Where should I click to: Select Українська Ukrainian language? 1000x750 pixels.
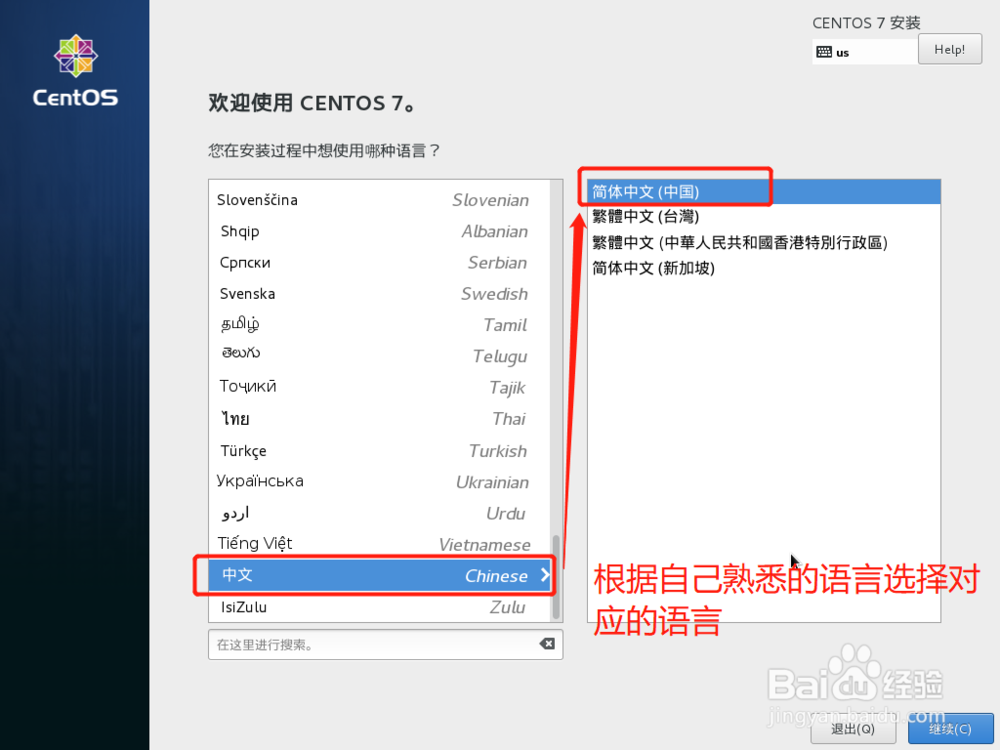tap(379, 482)
